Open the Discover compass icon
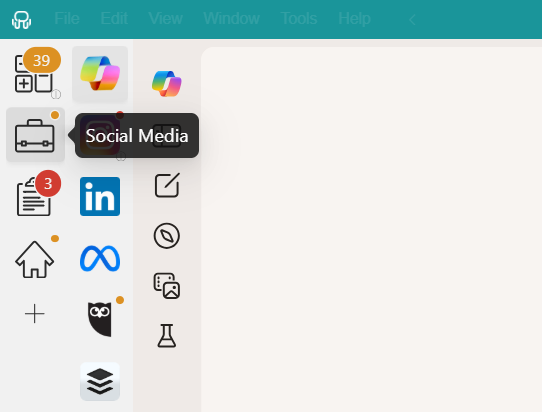Viewport: 542px width, 412px height. (x=167, y=236)
